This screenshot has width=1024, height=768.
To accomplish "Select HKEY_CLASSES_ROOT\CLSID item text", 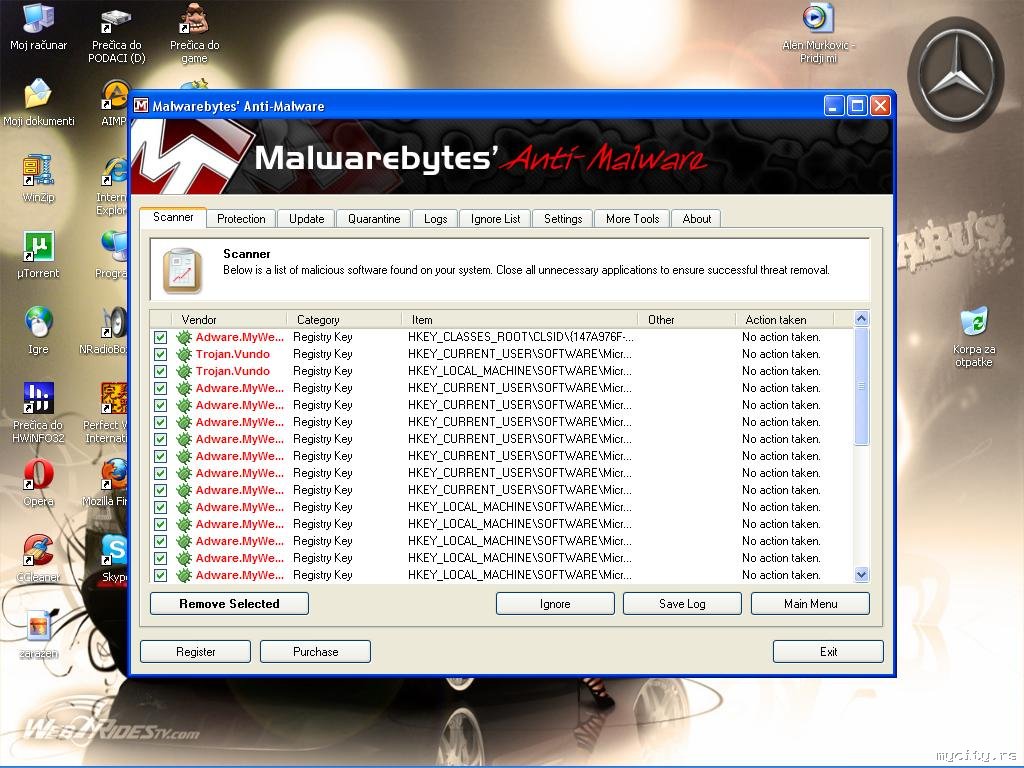I will click(520, 337).
